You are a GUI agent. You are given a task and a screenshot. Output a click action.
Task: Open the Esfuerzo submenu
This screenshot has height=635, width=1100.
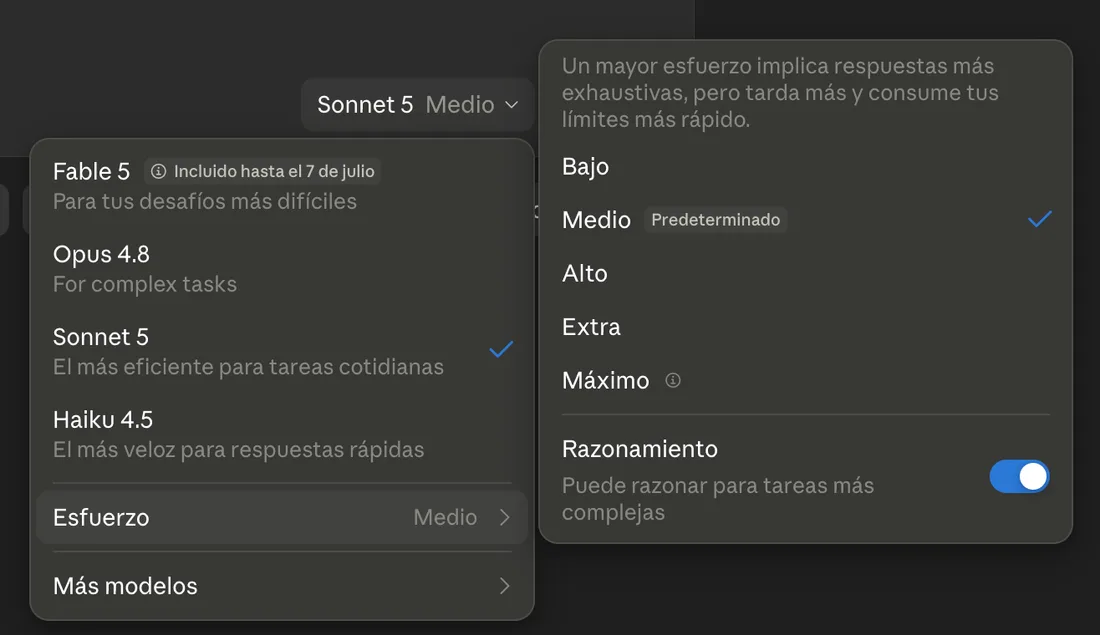(x=282, y=517)
